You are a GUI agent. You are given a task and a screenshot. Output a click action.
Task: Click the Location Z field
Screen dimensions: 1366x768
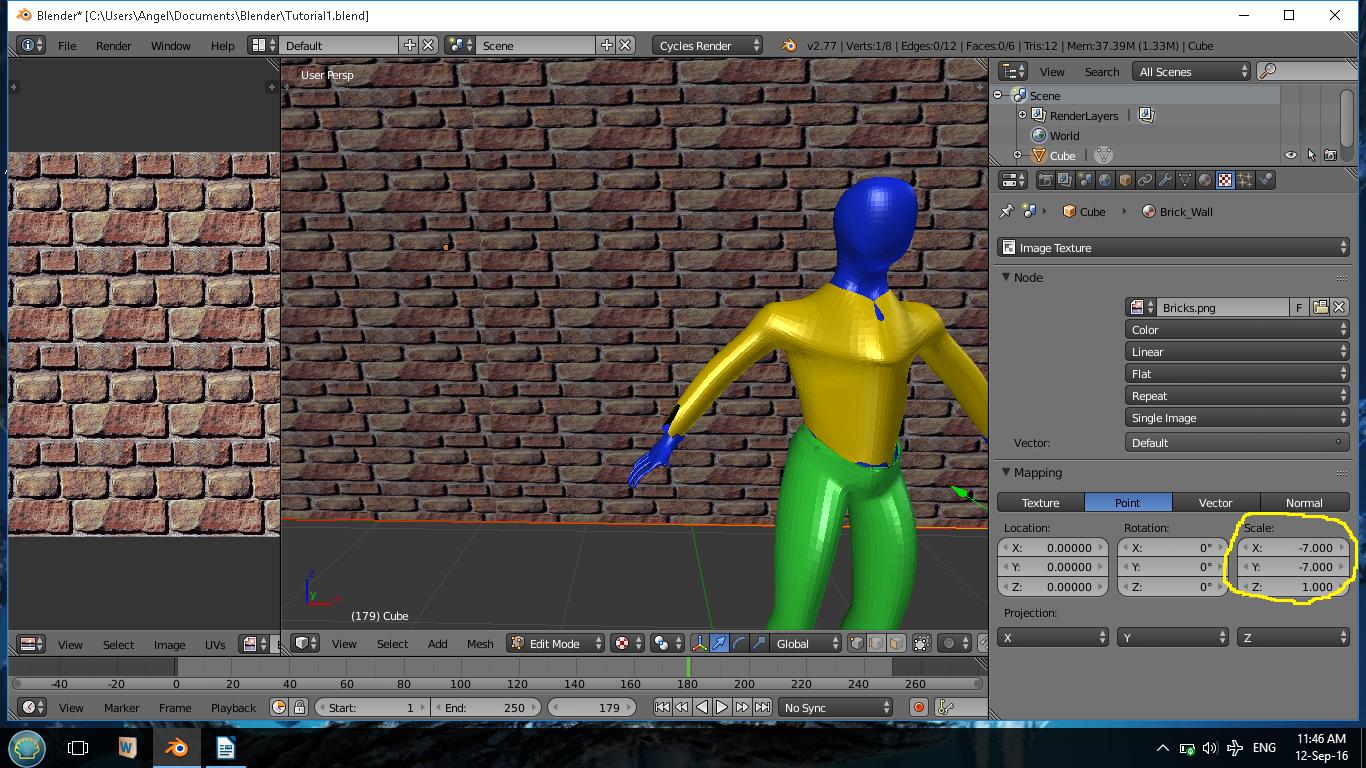click(x=1053, y=587)
